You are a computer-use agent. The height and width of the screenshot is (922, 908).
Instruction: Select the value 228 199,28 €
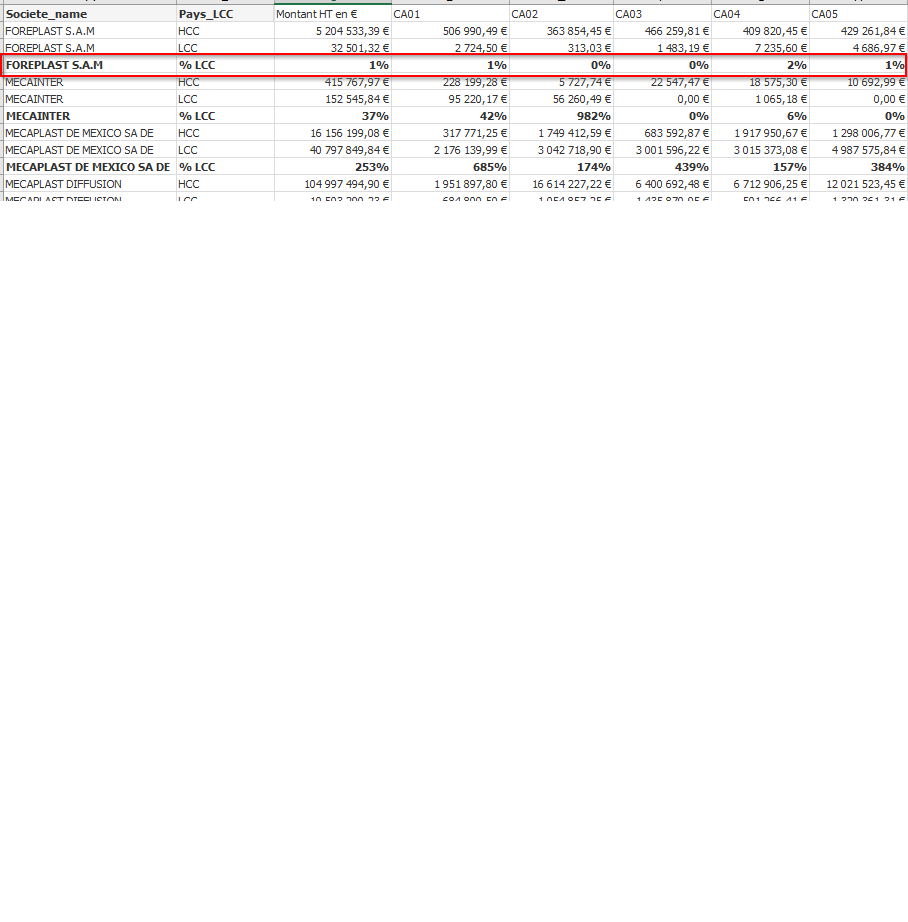pos(450,82)
